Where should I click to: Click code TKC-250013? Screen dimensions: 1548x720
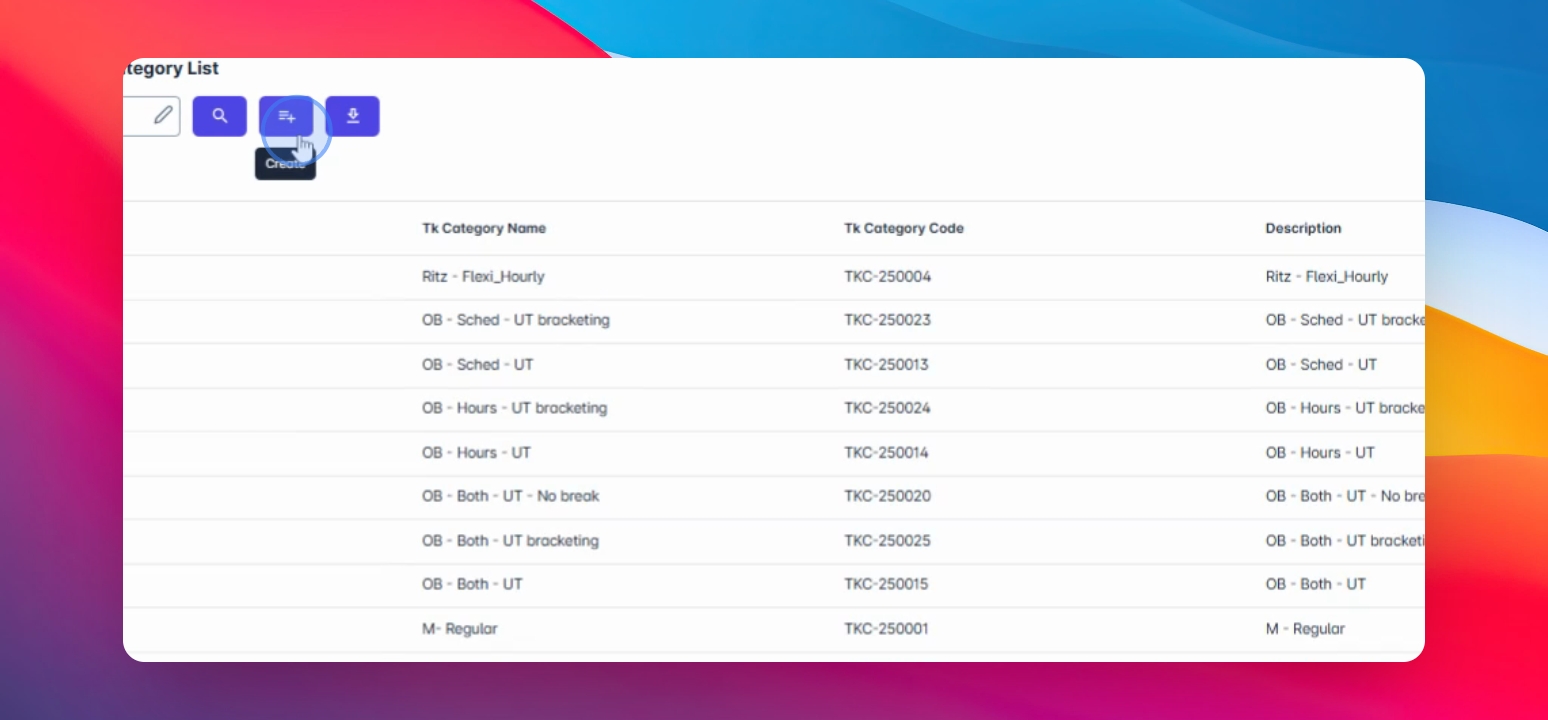point(886,364)
